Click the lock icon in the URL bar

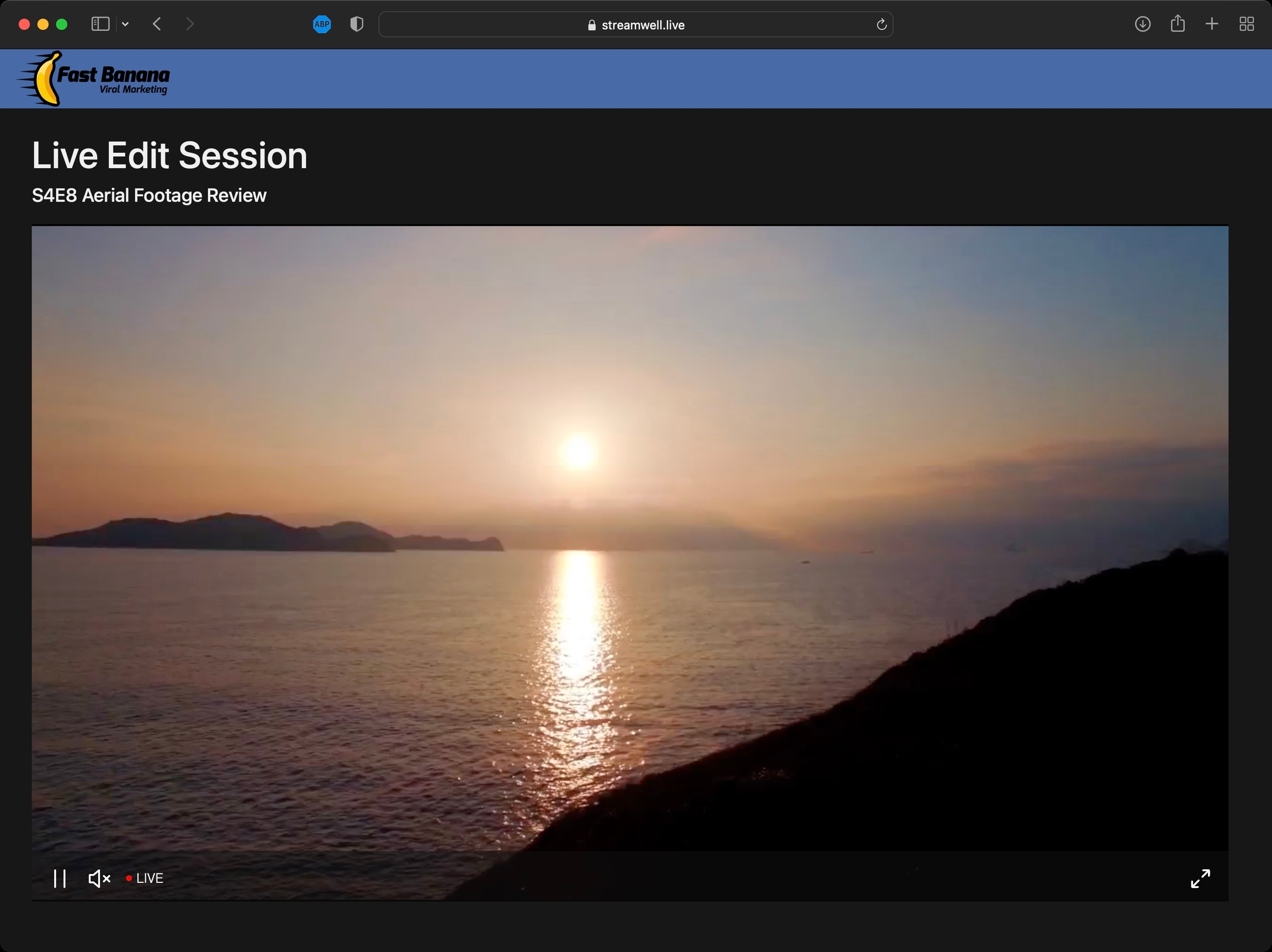click(592, 25)
